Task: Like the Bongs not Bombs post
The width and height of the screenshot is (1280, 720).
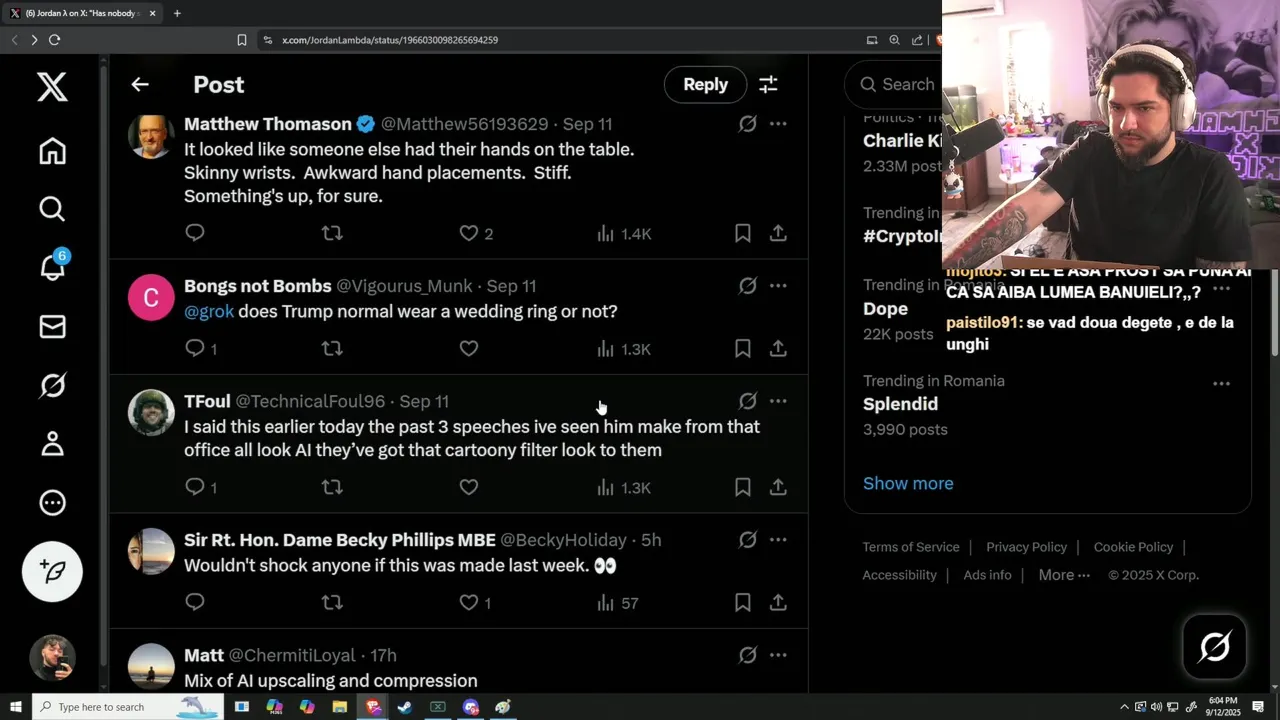Action: point(469,348)
